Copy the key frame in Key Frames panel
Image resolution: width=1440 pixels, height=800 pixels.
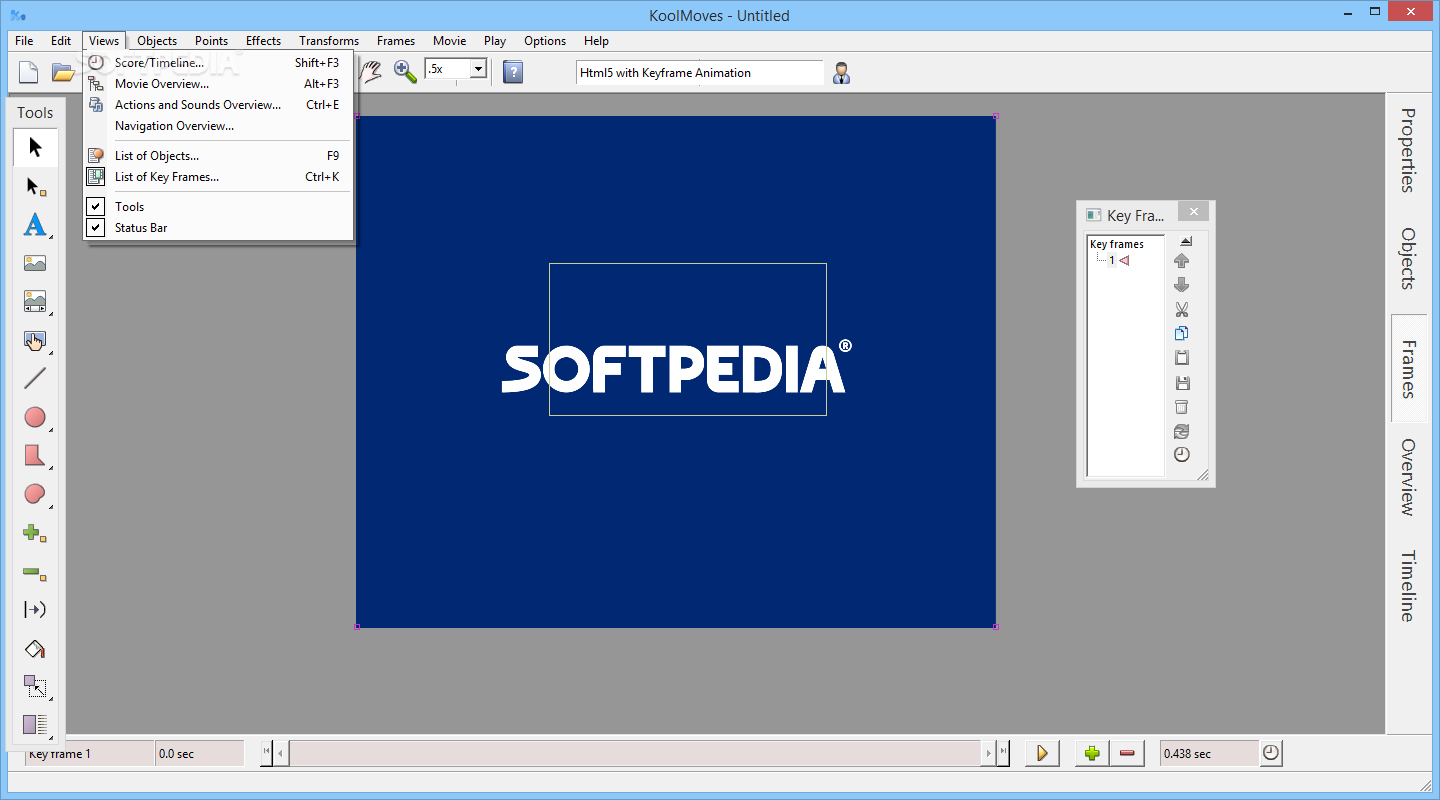1182,333
